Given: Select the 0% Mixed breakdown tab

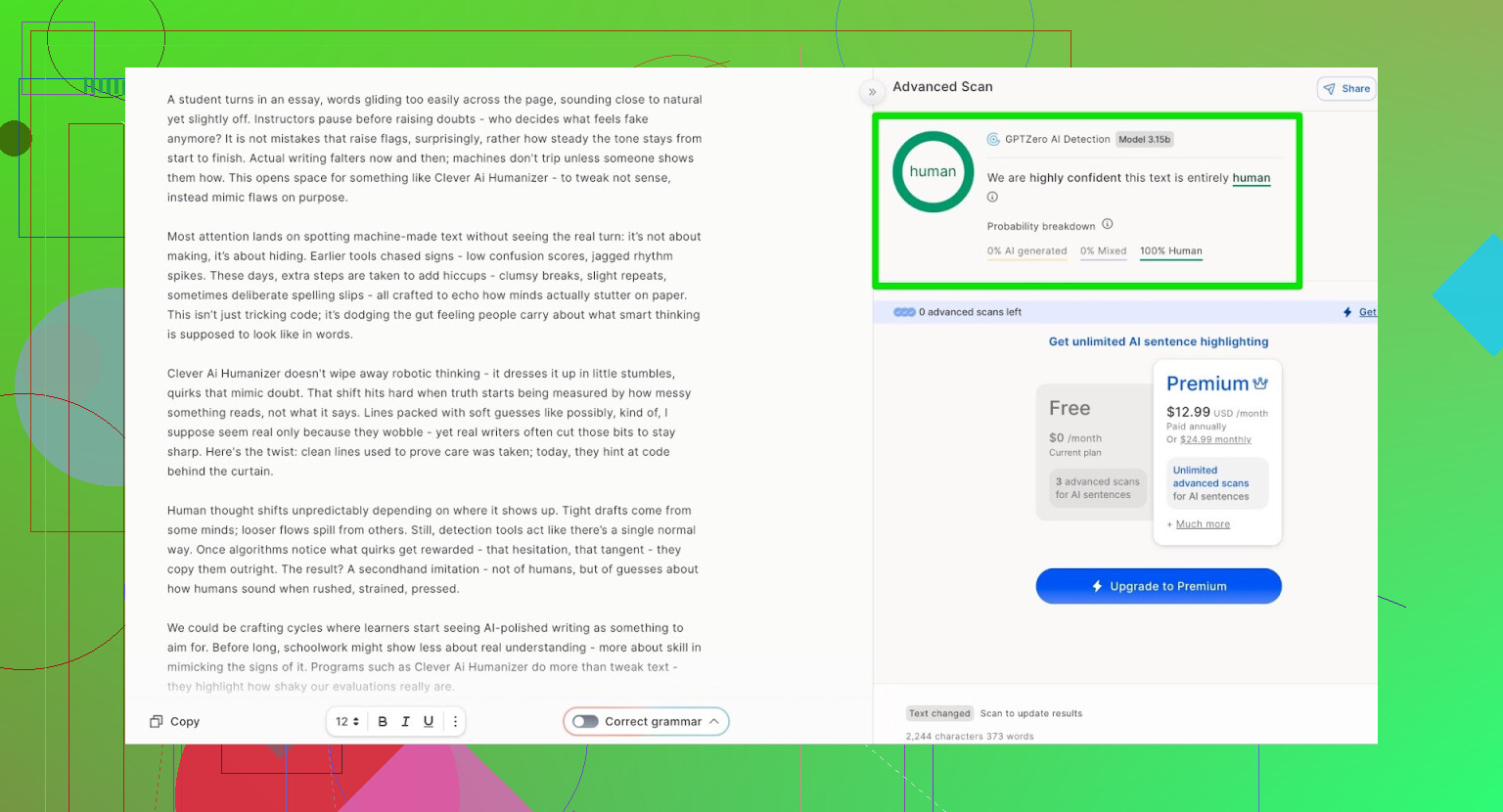Looking at the screenshot, I should tap(1103, 251).
